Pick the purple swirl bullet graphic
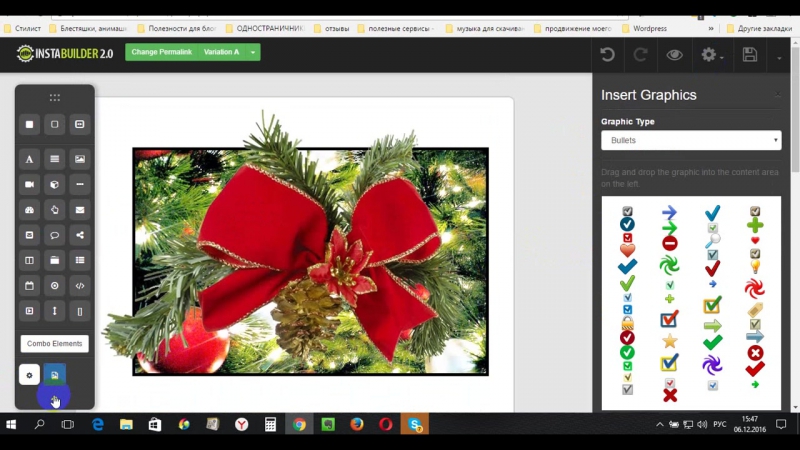Image resolution: width=800 pixels, height=450 pixels. [x=712, y=364]
